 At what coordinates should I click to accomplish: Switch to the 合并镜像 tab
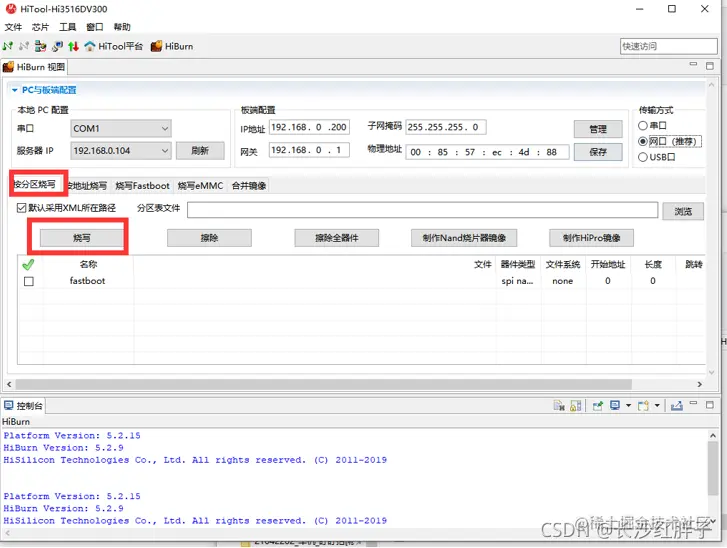point(249,186)
